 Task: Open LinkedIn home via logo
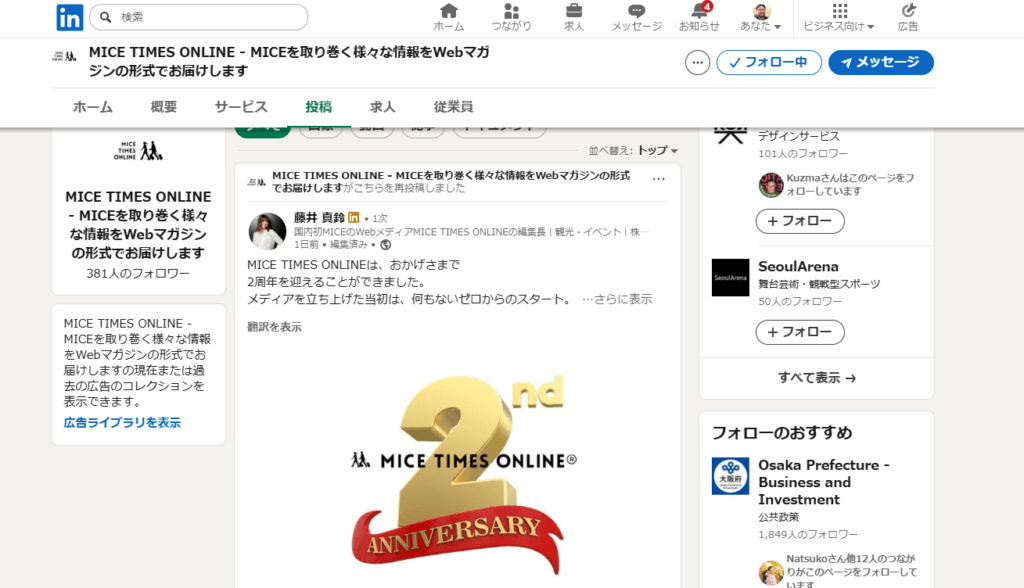tap(69, 18)
